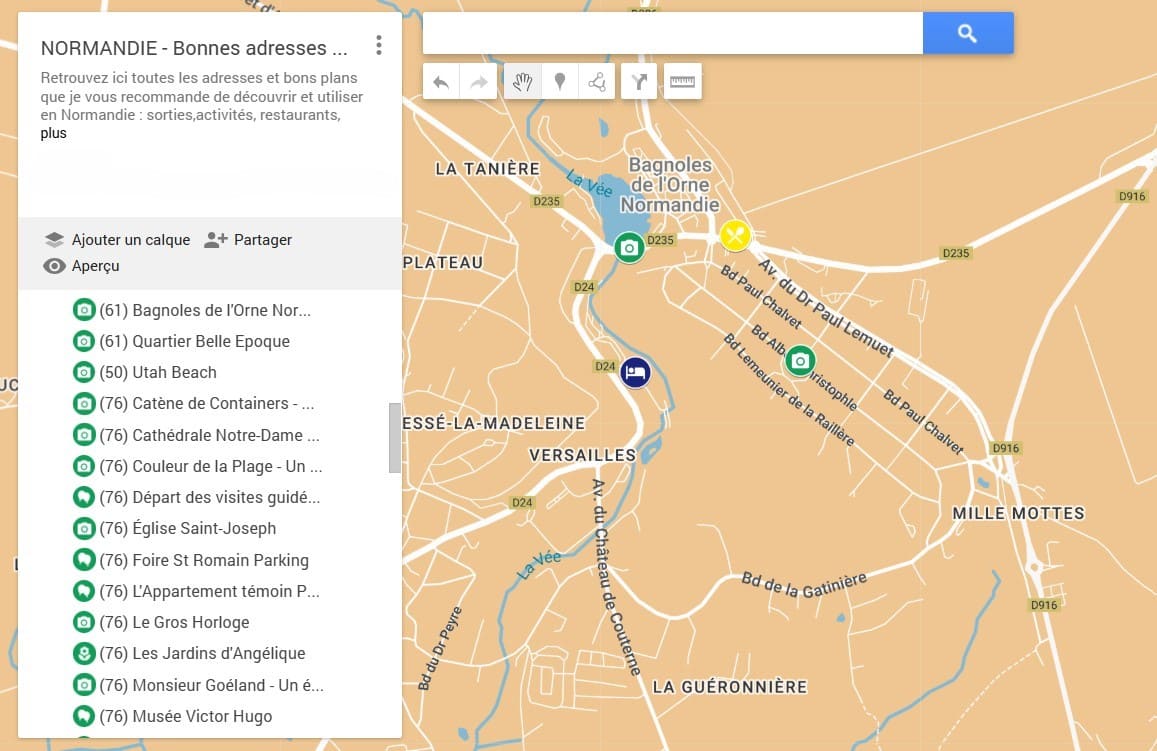The image size is (1157, 751).
Task: Click camera icon beside Le Gros Horloge
Action: tap(84, 622)
